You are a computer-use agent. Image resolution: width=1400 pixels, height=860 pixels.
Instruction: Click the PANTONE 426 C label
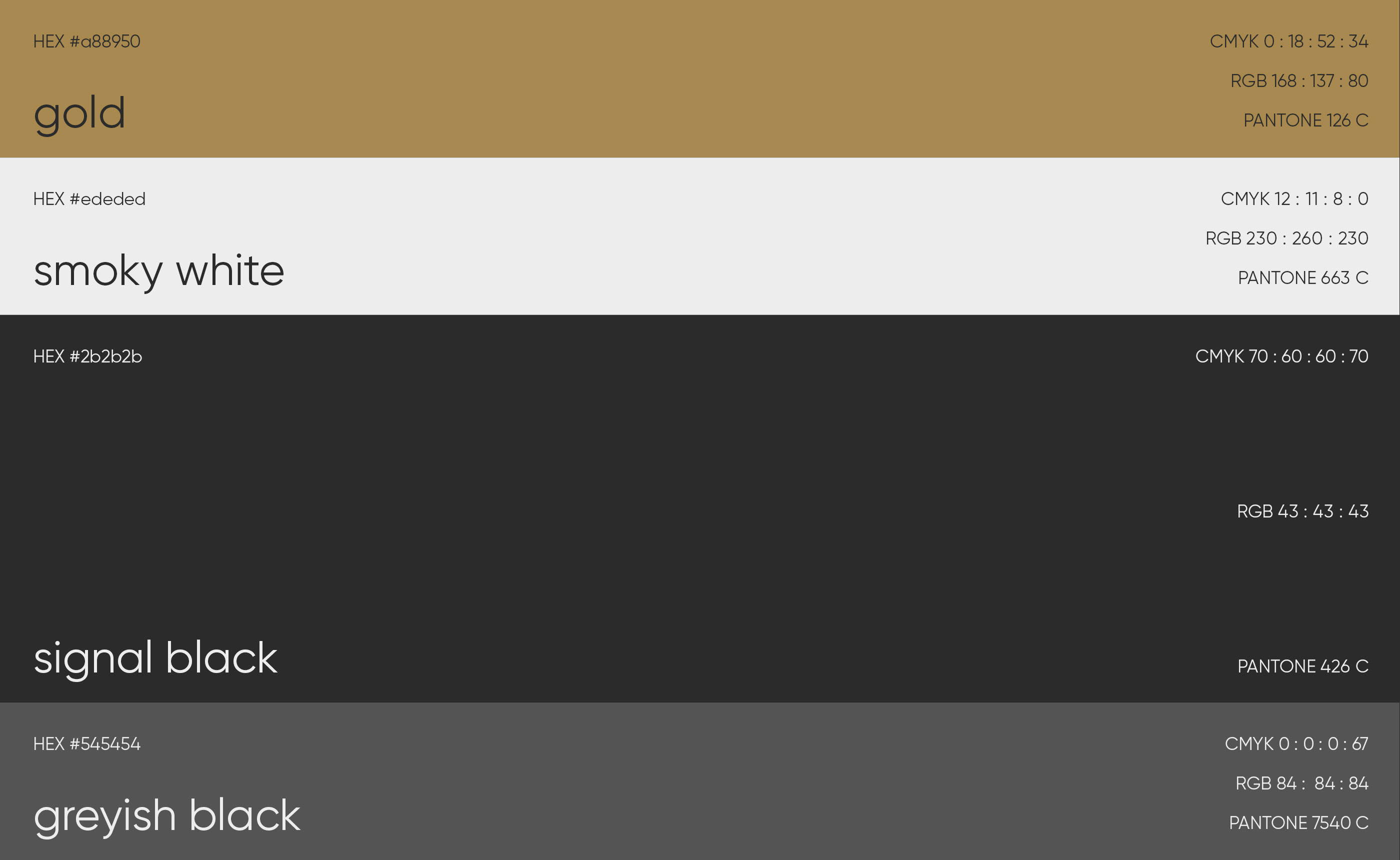pyautogui.click(x=1303, y=666)
